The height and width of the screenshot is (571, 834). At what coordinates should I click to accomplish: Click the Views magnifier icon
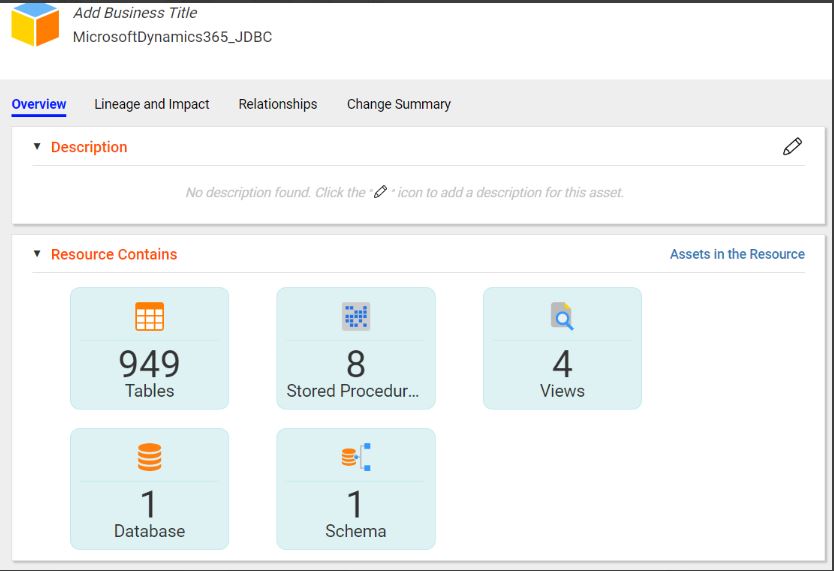(562, 316)
